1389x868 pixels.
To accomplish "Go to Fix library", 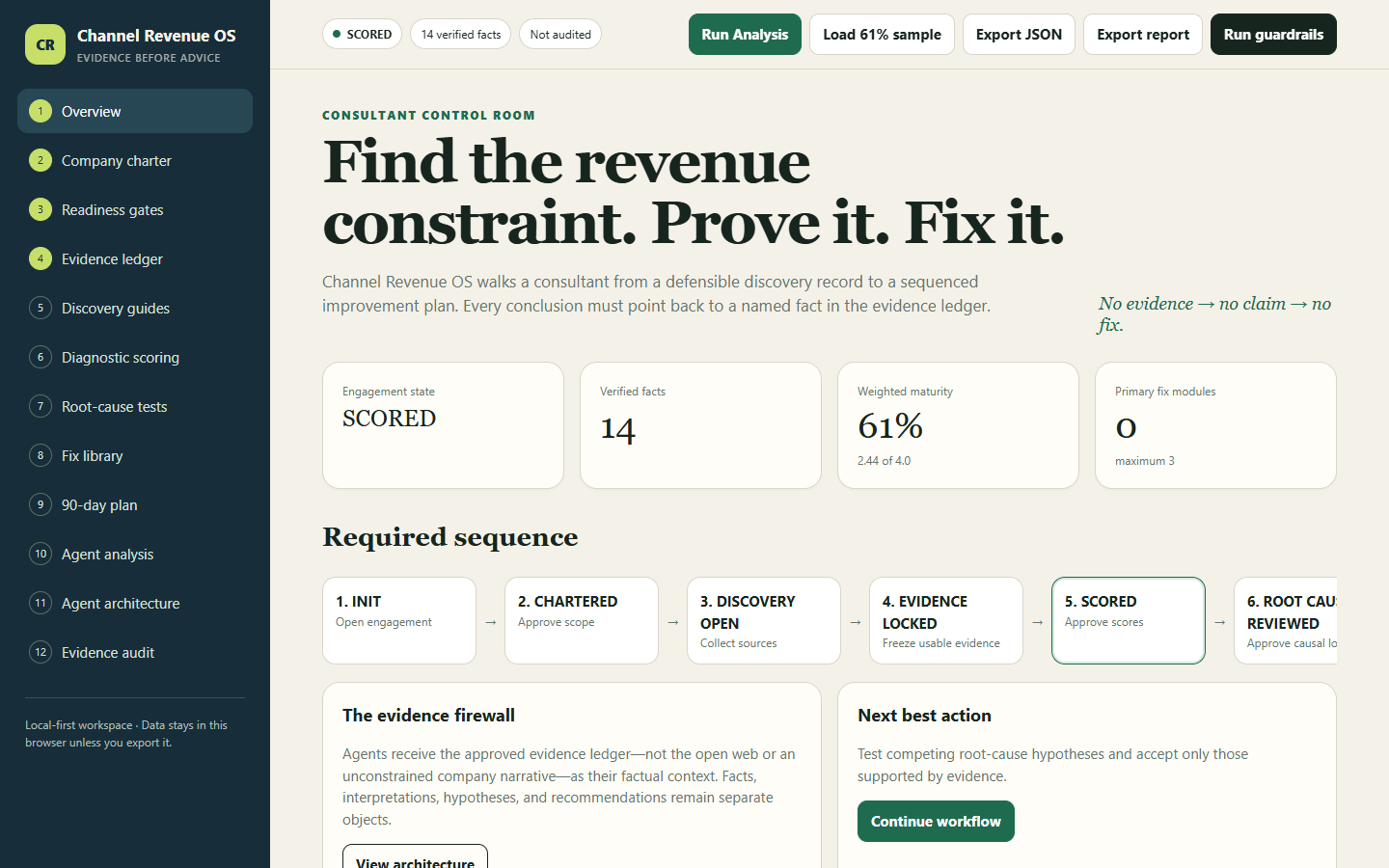I will click(x=135, y=455).
